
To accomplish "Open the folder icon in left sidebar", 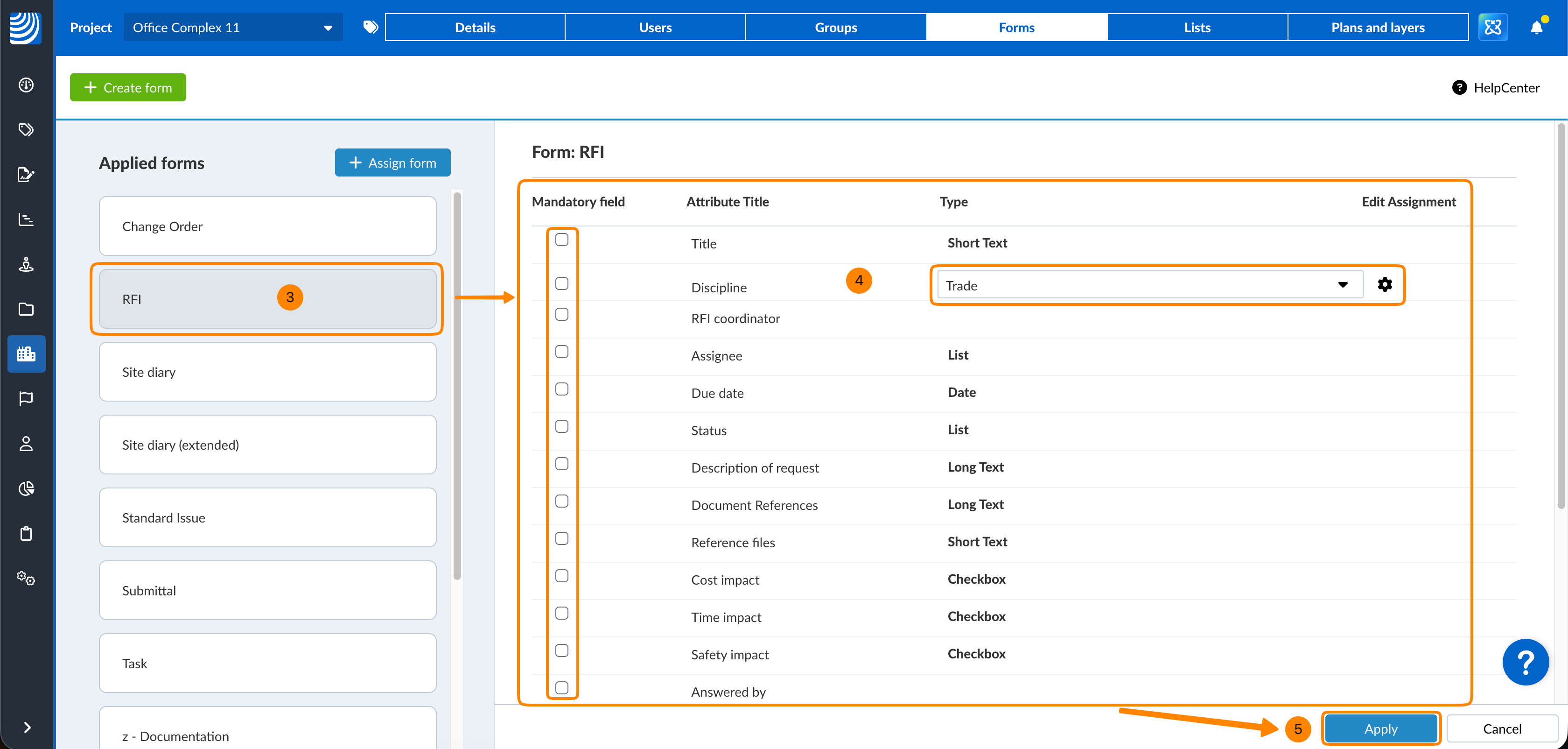I will pyautogui.click(x=26, y=309).
